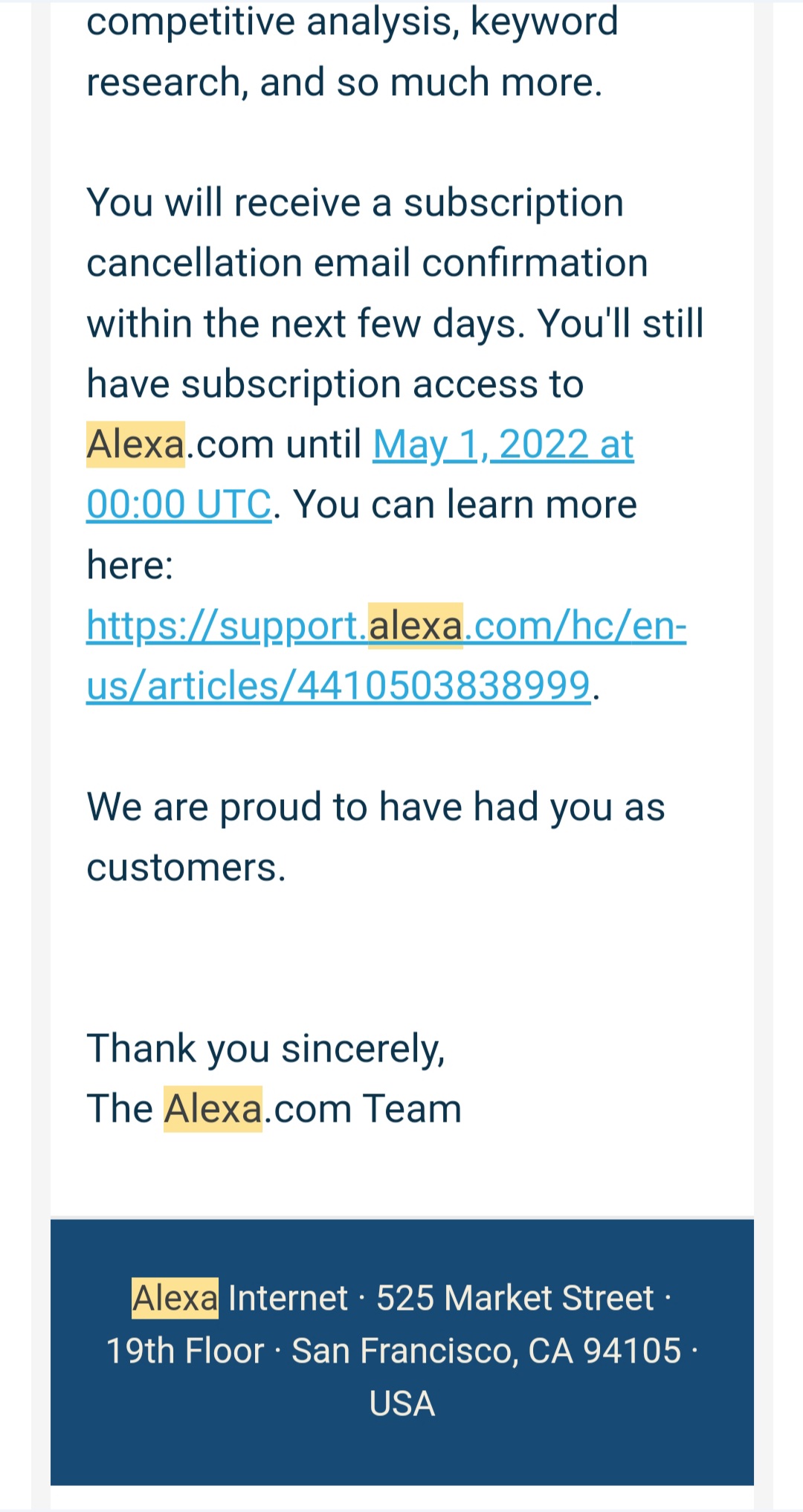Click '19th Floor' in the footer
Viewport: 803px width, 1512px height.
(185, 1351)
